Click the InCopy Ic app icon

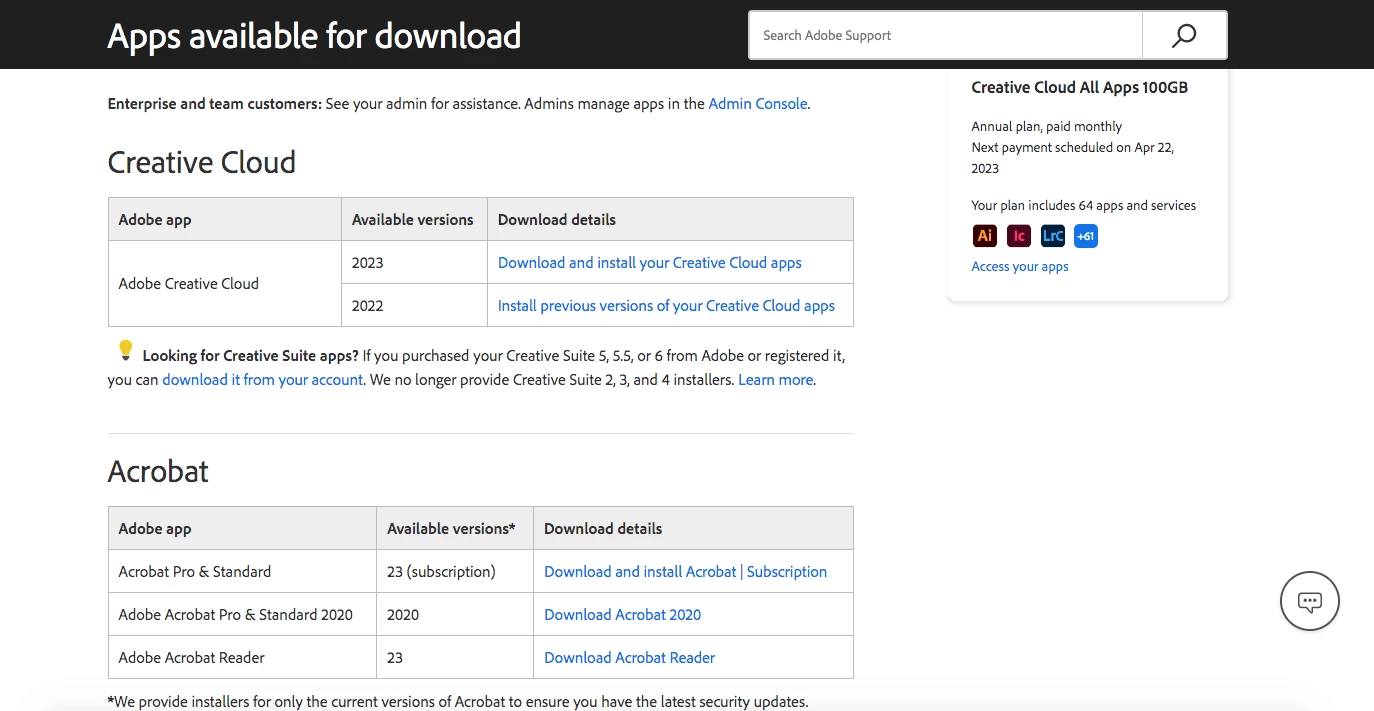coord(1019,236)
